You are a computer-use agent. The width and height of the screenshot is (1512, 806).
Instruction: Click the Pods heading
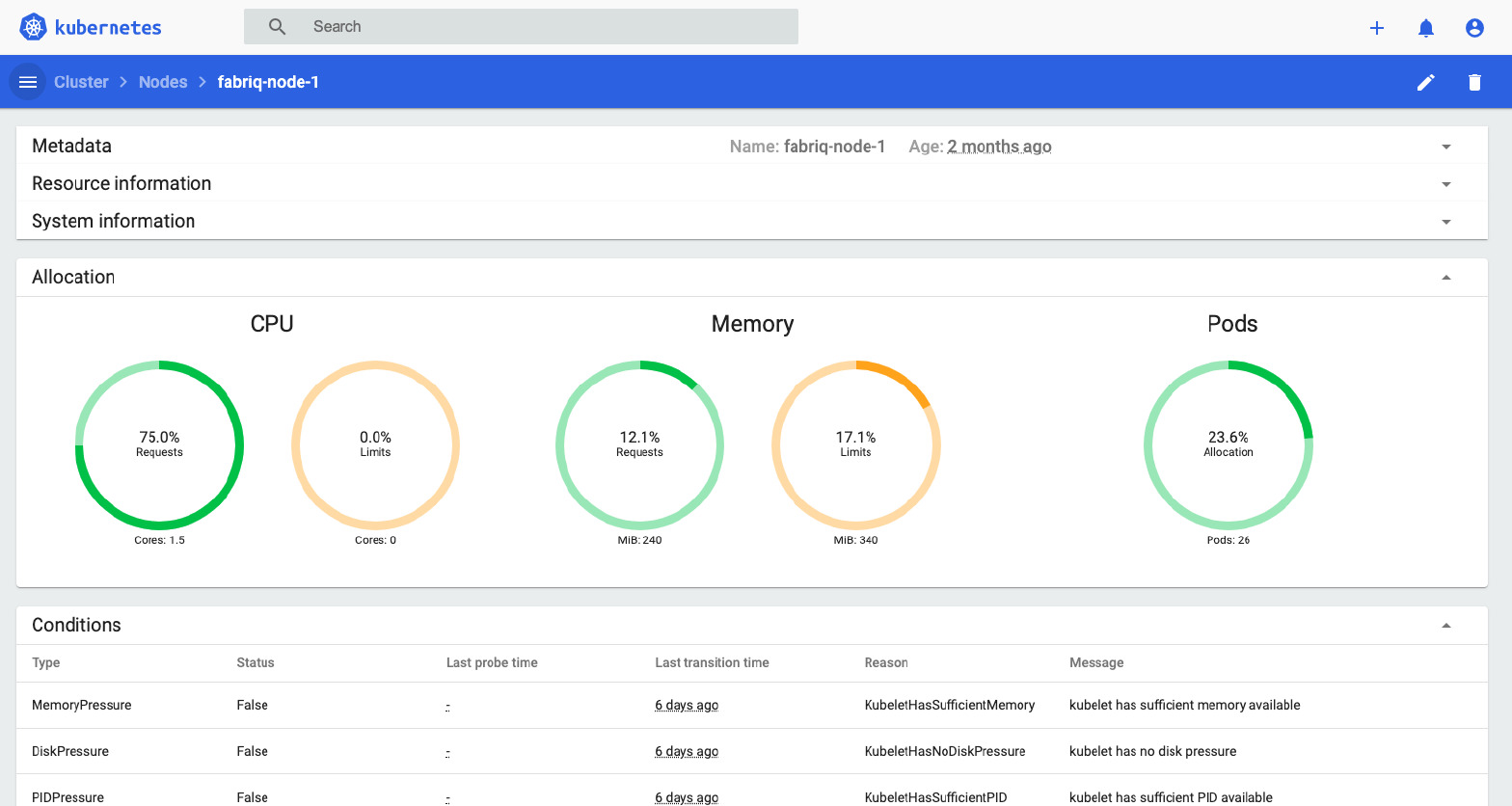1232,324
